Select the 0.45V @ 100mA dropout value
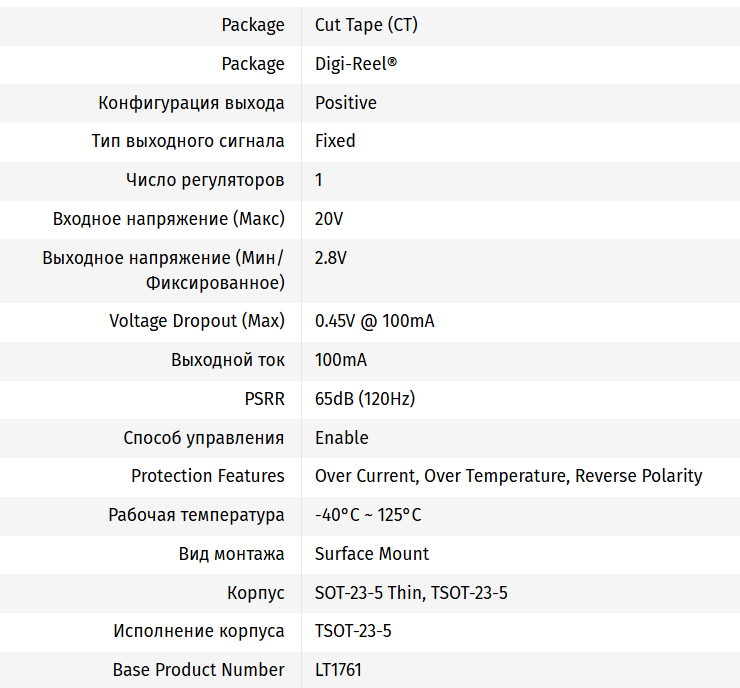The width and height of the screenshot is (740, 688). (x=374, y=321)
